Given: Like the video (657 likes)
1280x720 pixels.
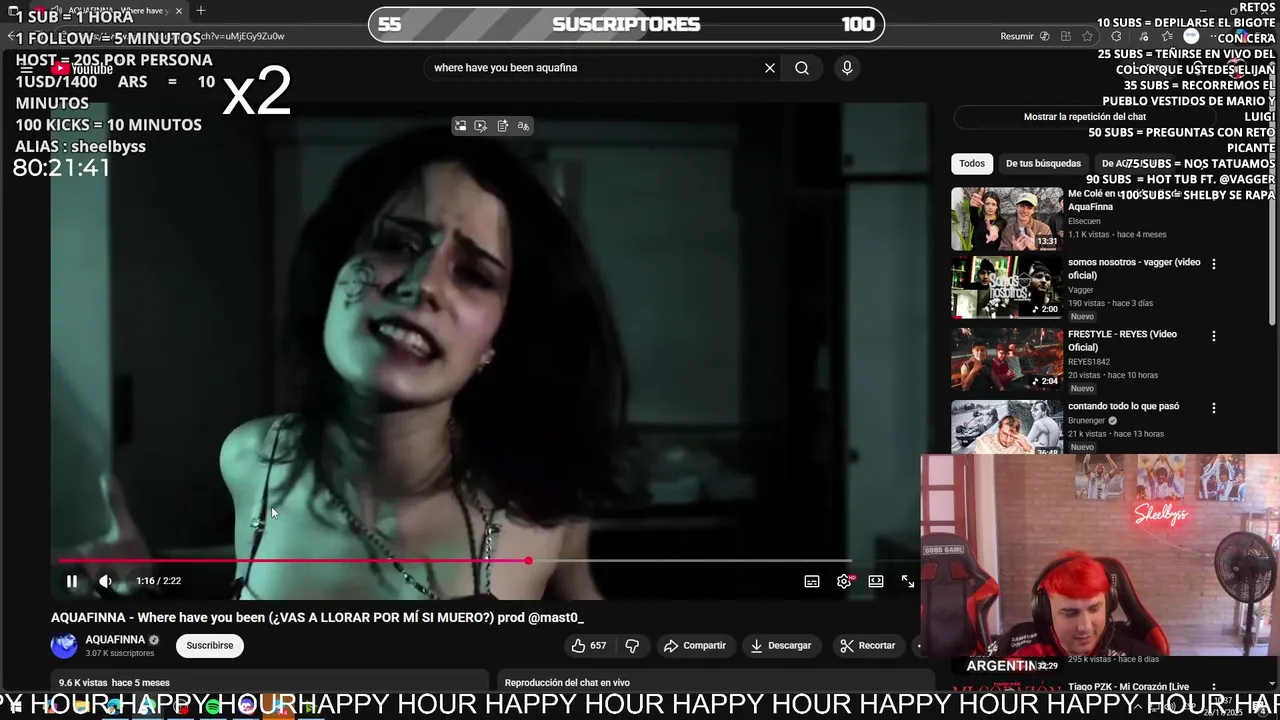Looking at the screenshot, I should pos(589,645).
